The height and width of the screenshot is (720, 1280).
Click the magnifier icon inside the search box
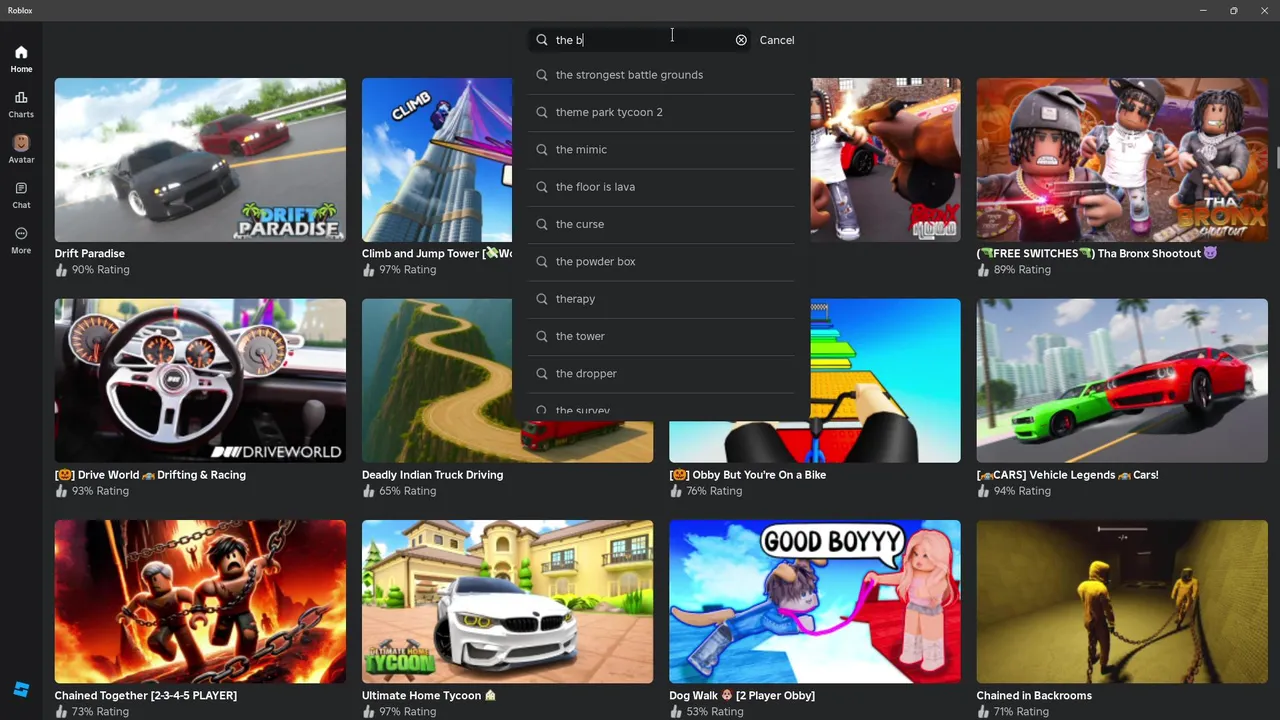click(x=542, y=40)
